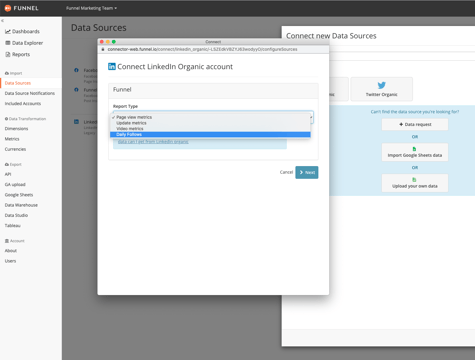This screenshot has height=360, width=475.
Task: Click Import Google Sheets data button
Action: coord(415,152)
